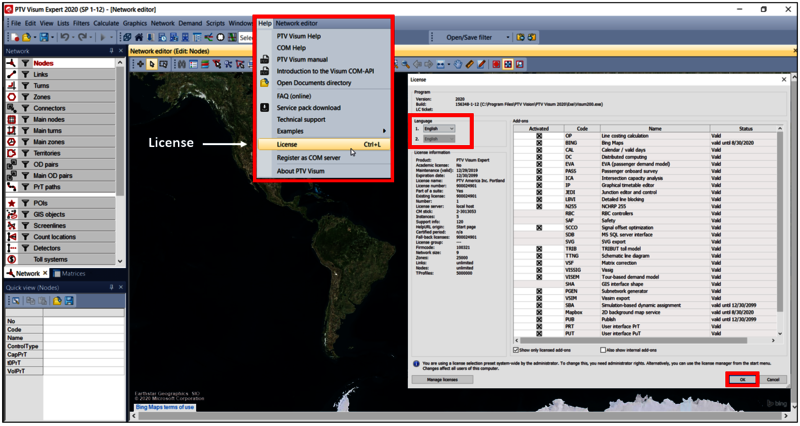800x426 pixels.
Task: Click the Zones circle icon in Network panel
Action: [x=11, y=96]
